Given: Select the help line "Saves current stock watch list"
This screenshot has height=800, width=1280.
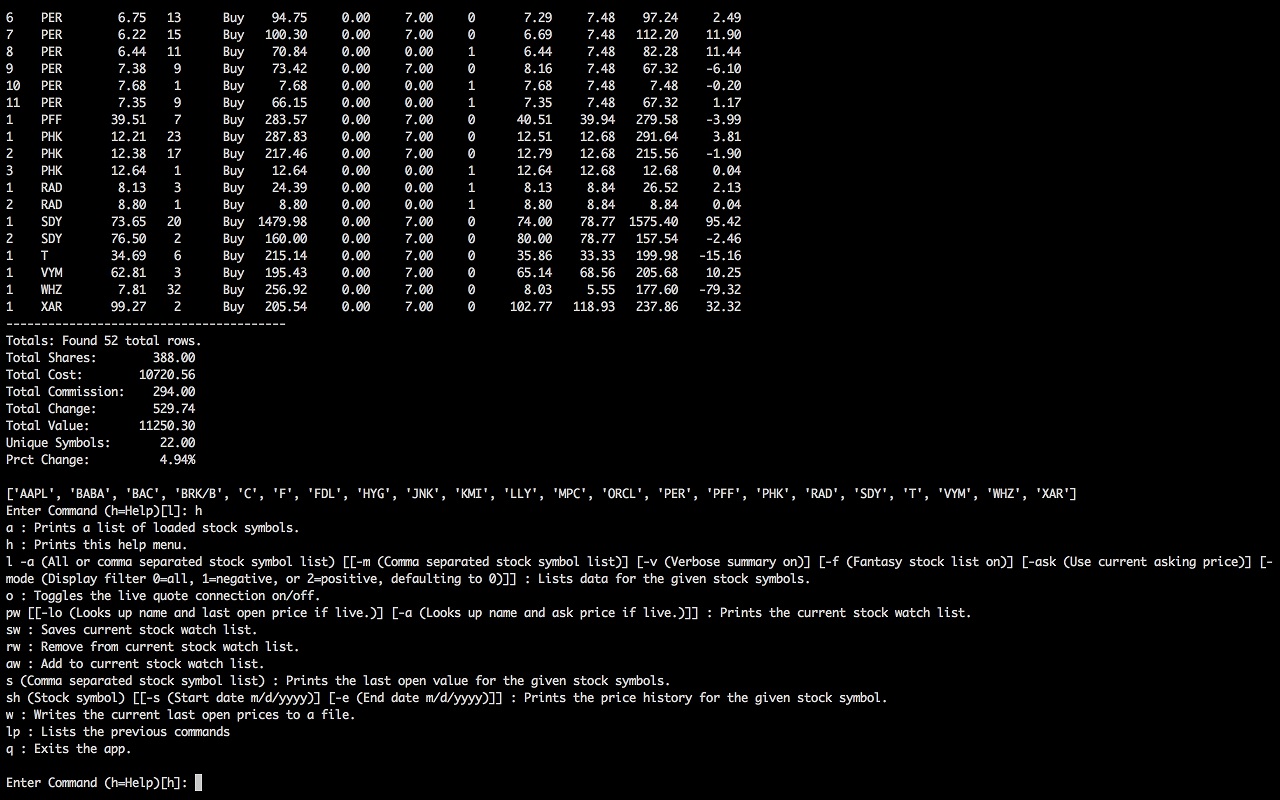Looking at the screenshot, I should [x=132, y=630].
